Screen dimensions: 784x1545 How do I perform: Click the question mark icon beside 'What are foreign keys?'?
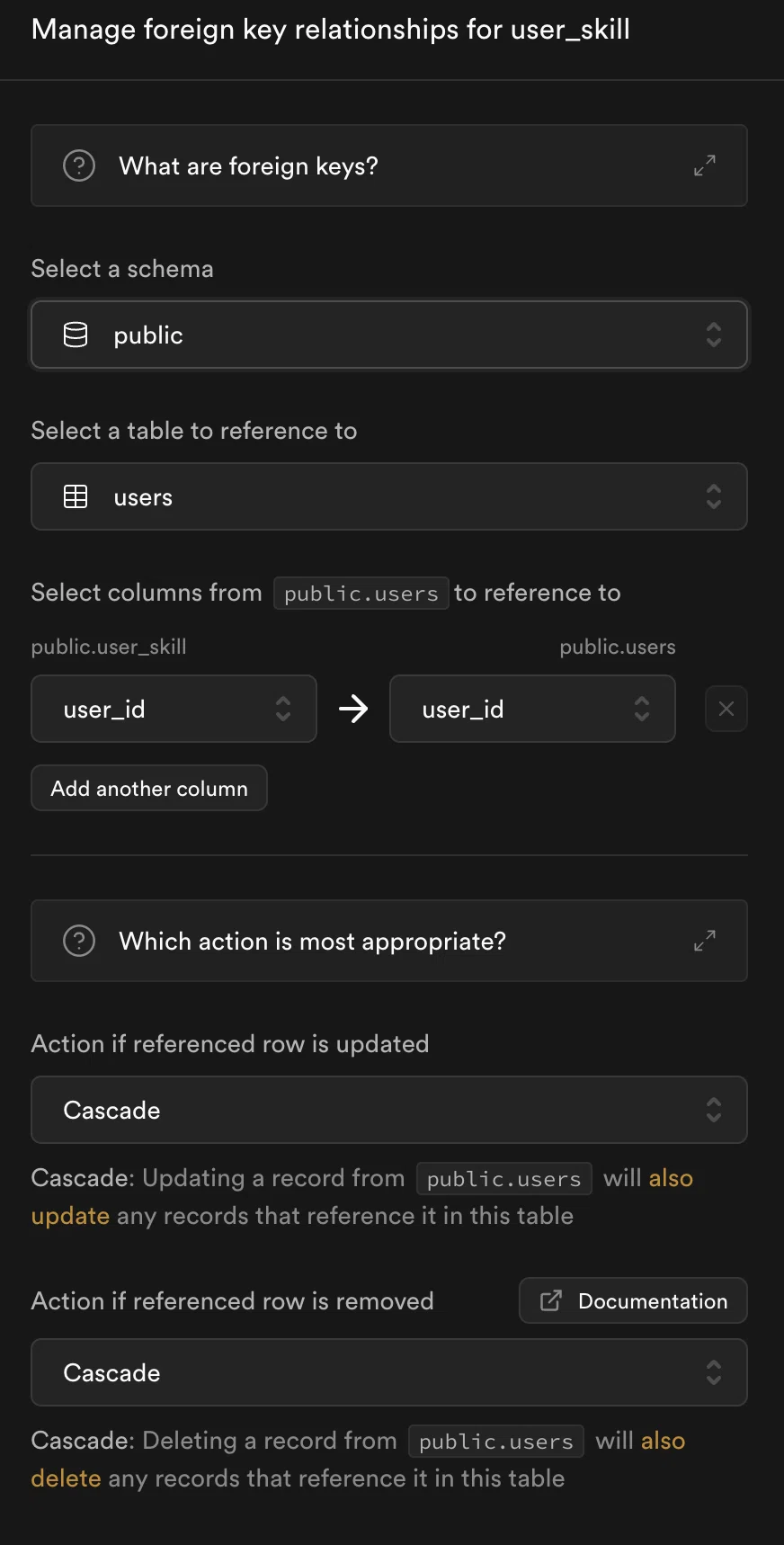[x=79, y=165]
